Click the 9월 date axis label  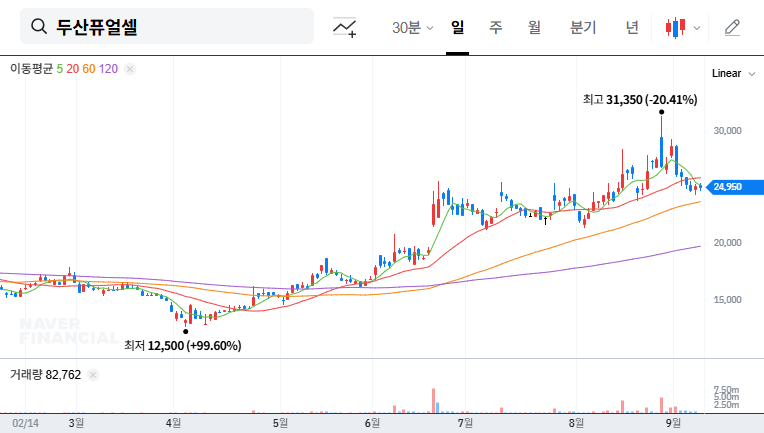(x=673, y=423)
